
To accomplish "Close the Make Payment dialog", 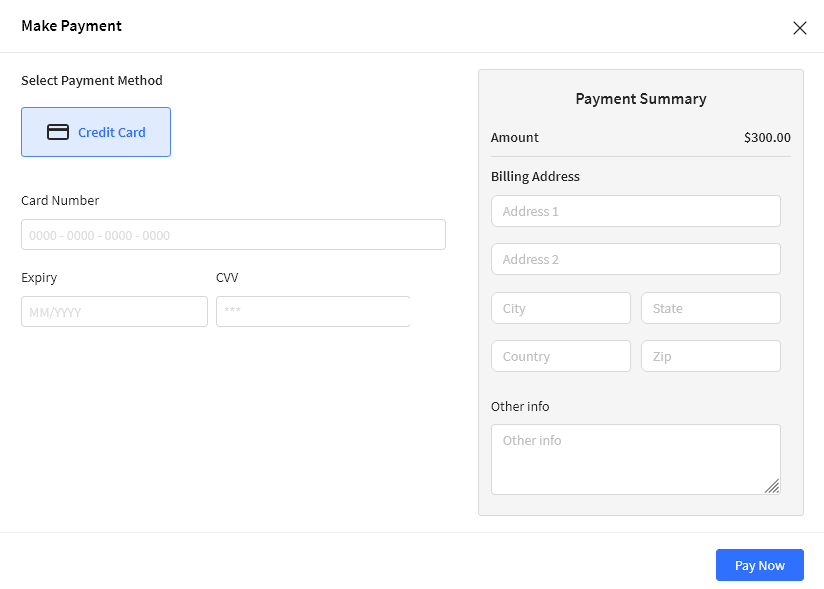I will (x=800, y=28).
